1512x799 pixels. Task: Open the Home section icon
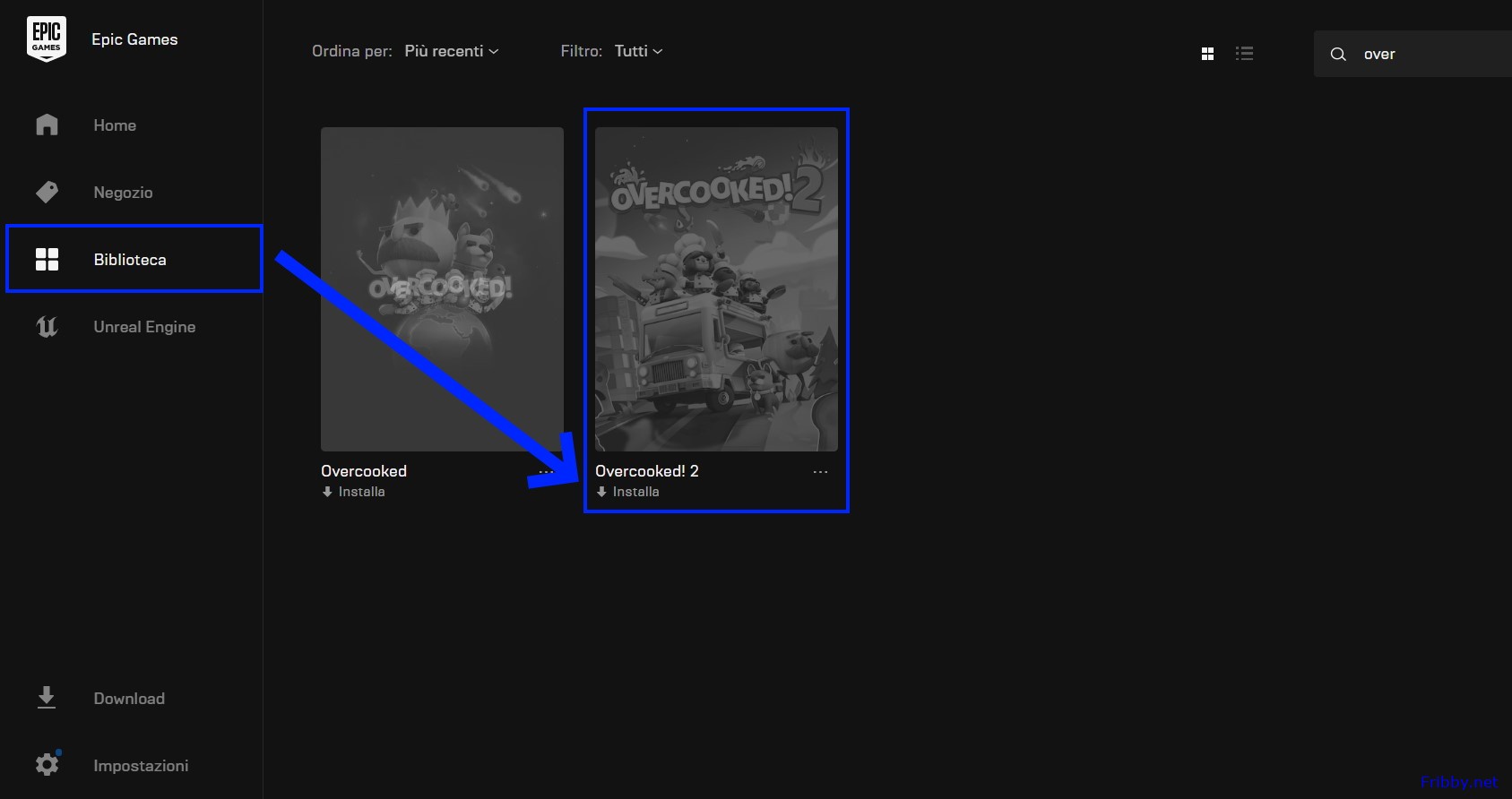(47, 125)
